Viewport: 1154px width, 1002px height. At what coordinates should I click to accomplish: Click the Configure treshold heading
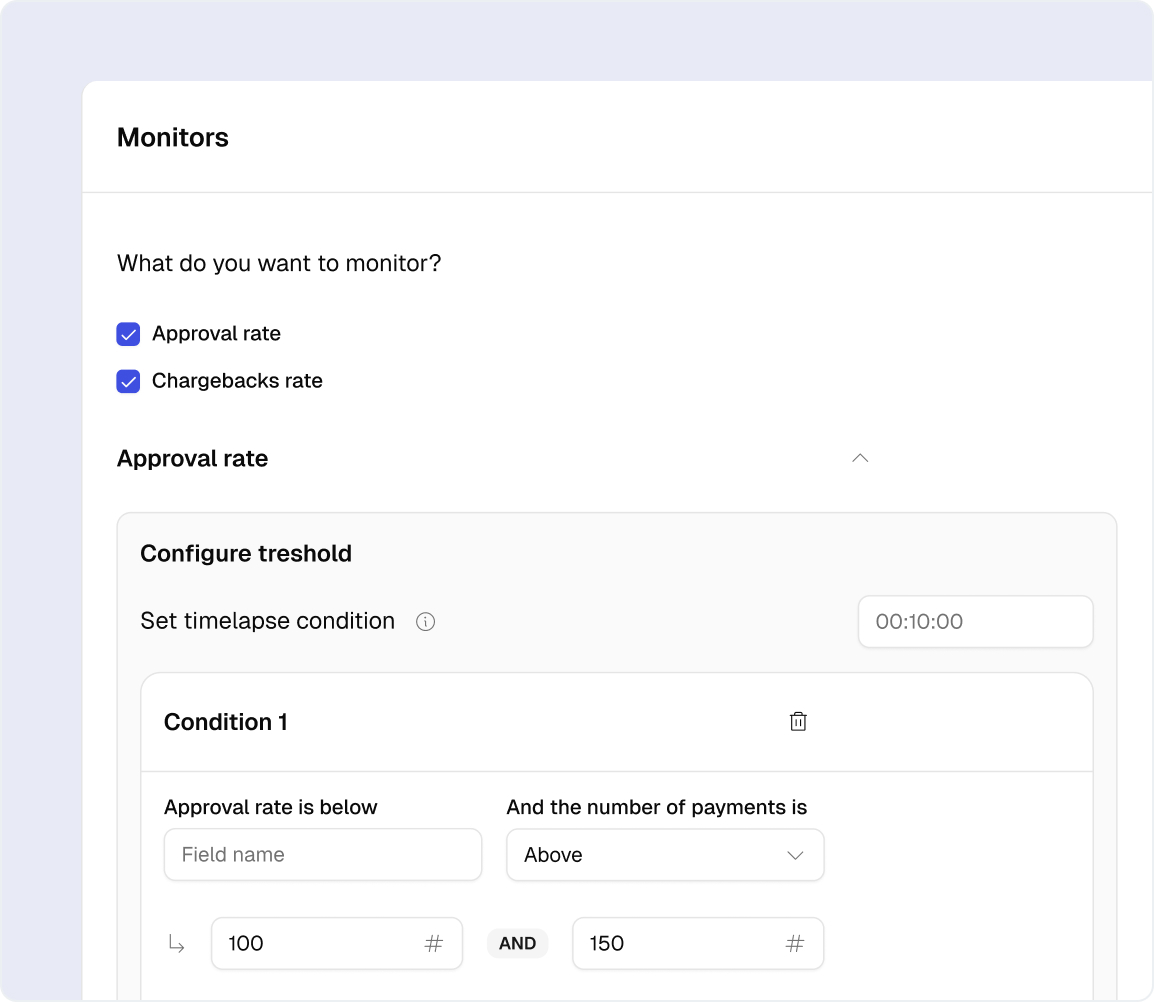246,554
